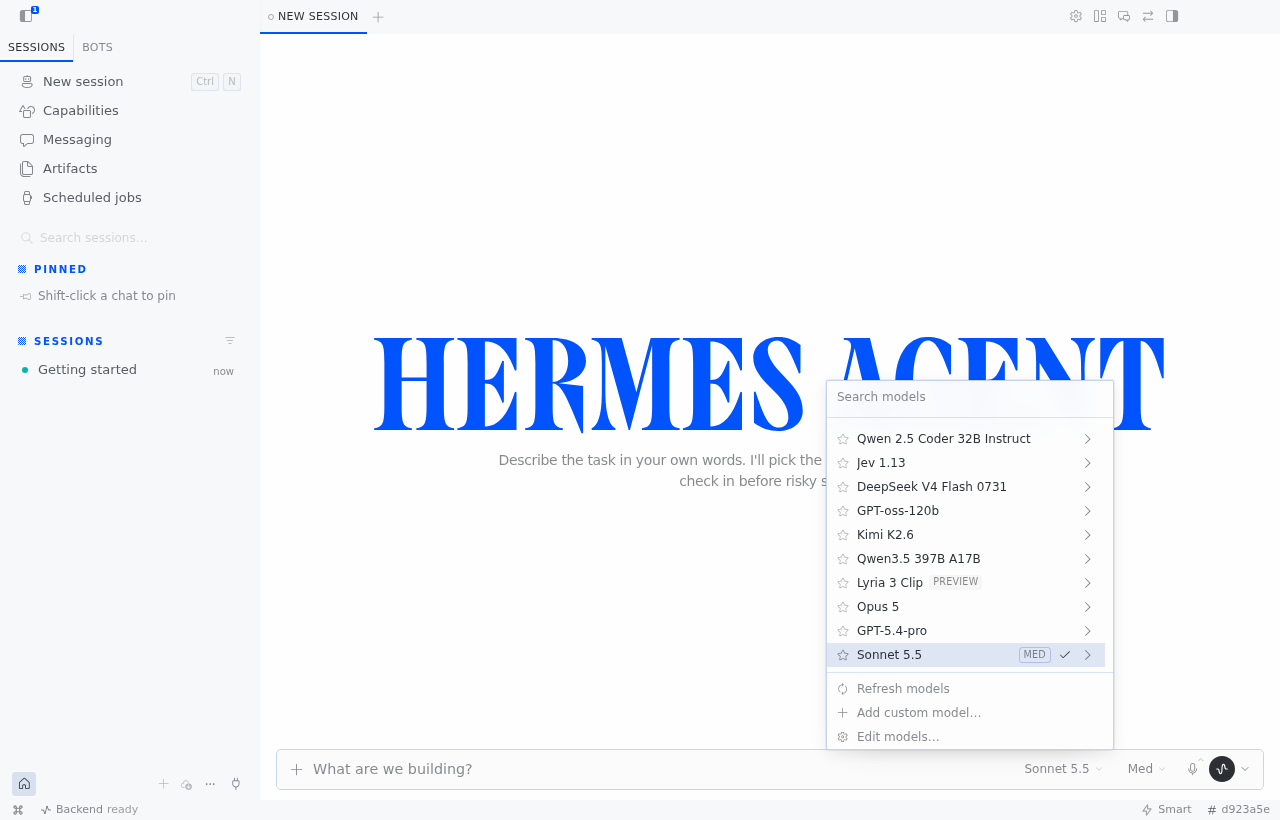
Task: Click the cloud icon in the sidebar footer
Action: [186, 784]
